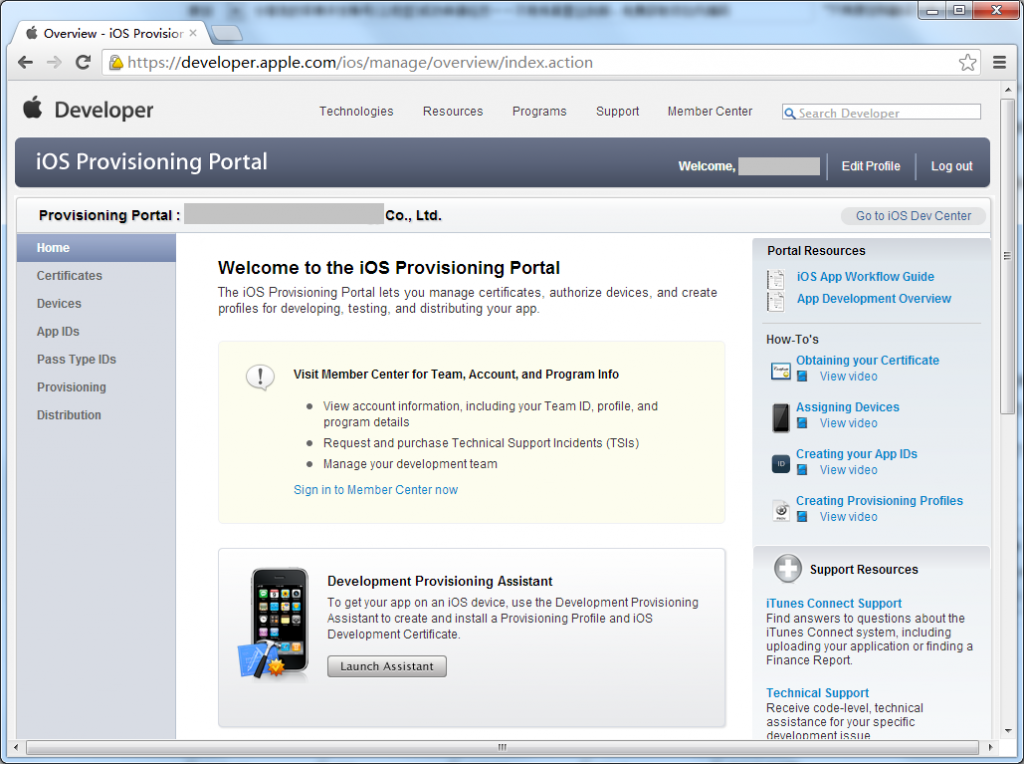Viewport: 1024px width, 764px height.
Task: Click the Search Developer input field
Action: coord(881,112)
